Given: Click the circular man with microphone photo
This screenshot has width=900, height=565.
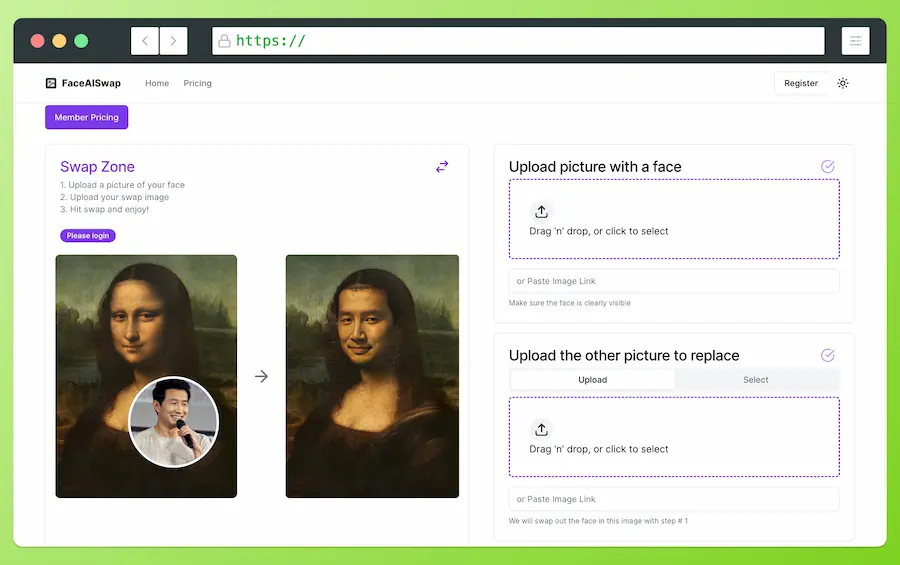Looking at the screenshot, I should [x=173, y=421].
